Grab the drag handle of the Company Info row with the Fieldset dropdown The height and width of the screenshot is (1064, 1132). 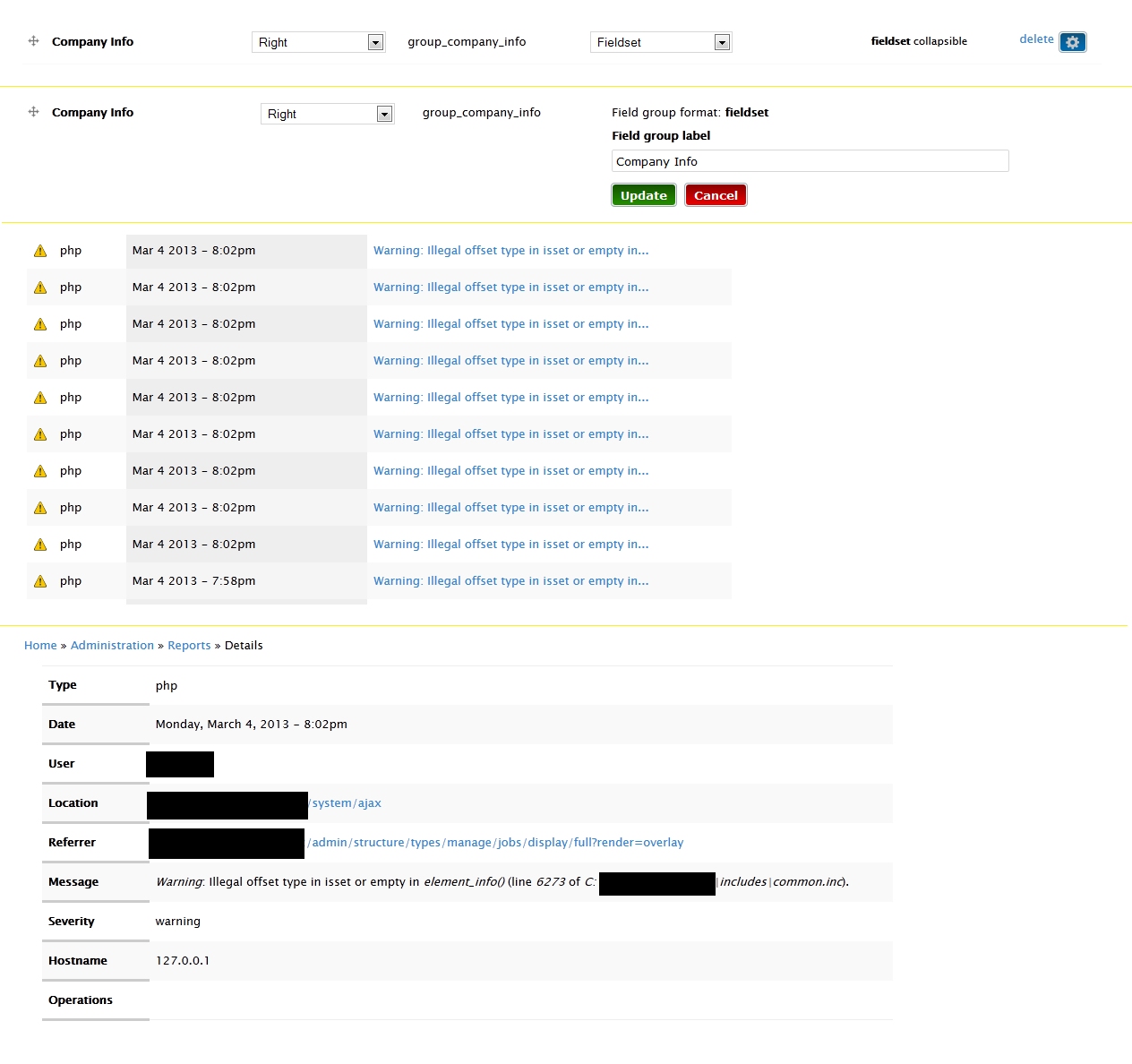point(33,41)
